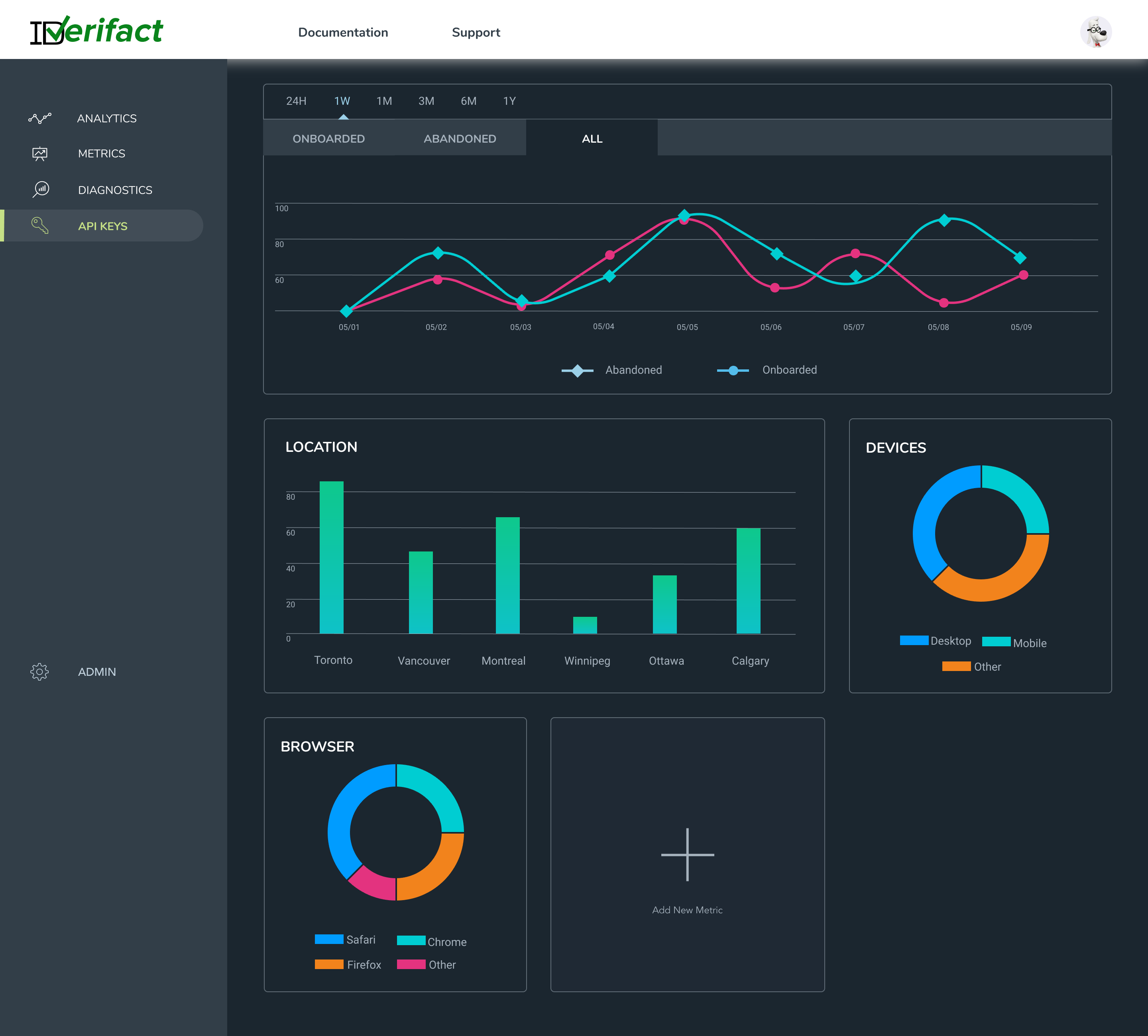
Task: Open Admin via the gear icon
Action: [39, 672]
